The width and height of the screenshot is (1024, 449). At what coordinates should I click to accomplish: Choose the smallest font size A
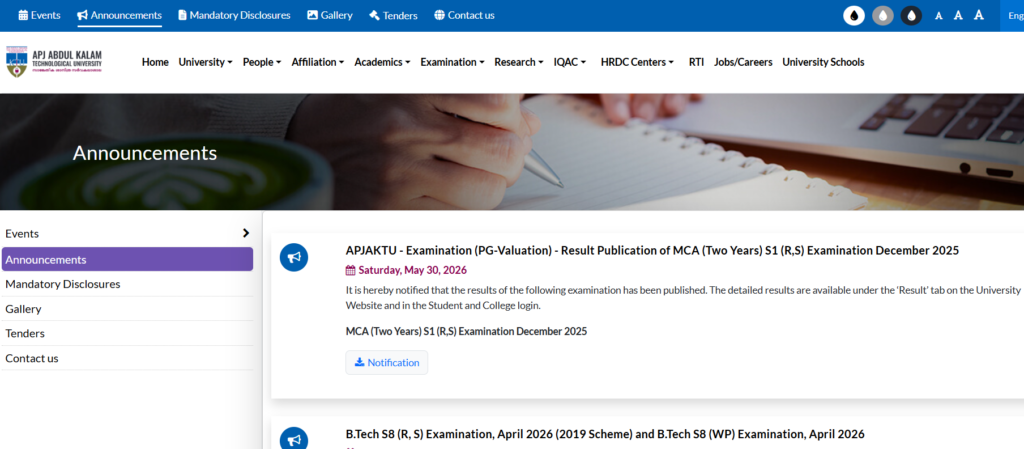point(938,16)
